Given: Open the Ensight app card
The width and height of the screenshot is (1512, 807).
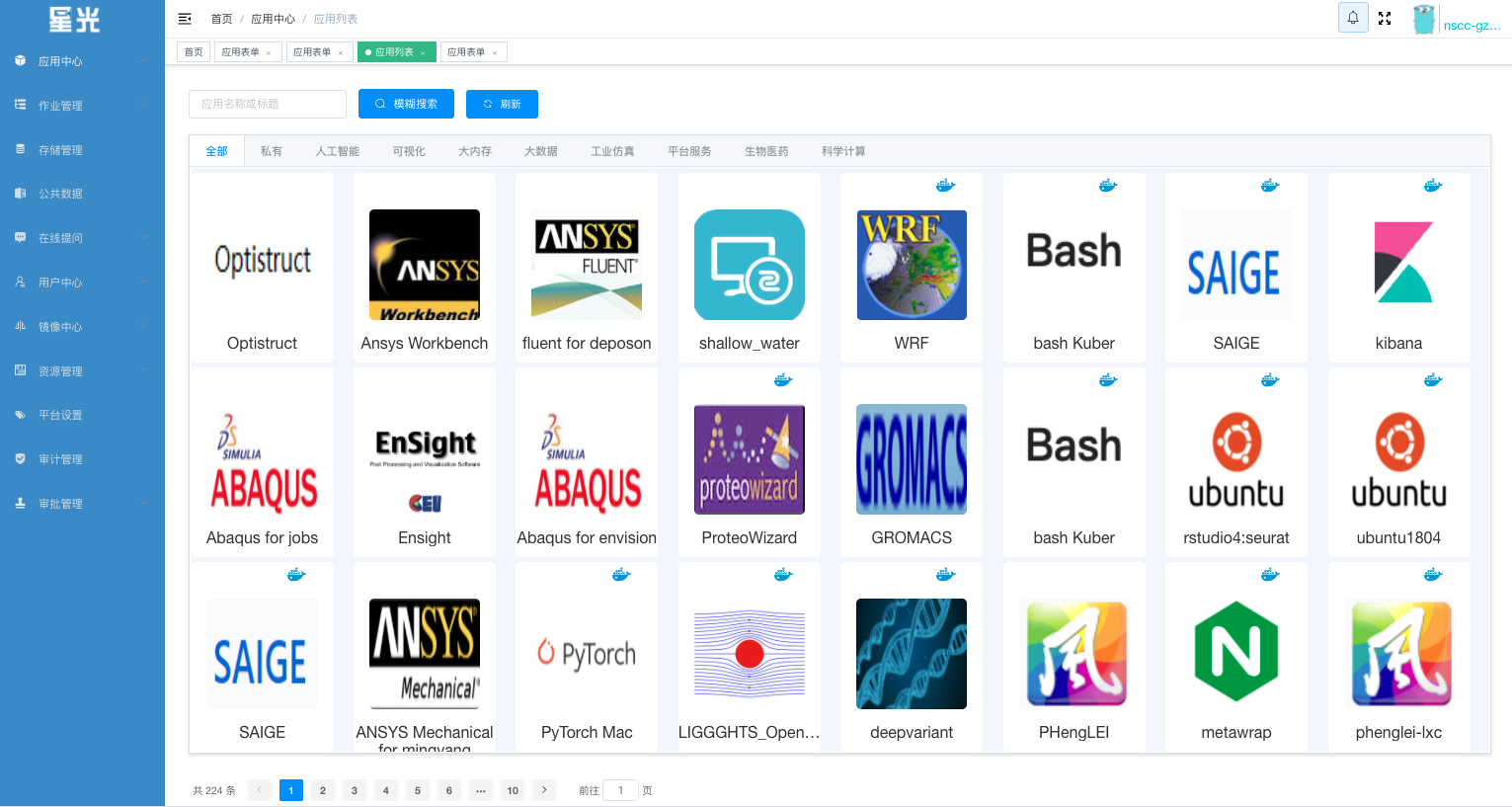Looking at the screenshot, I should pos(425,461).
